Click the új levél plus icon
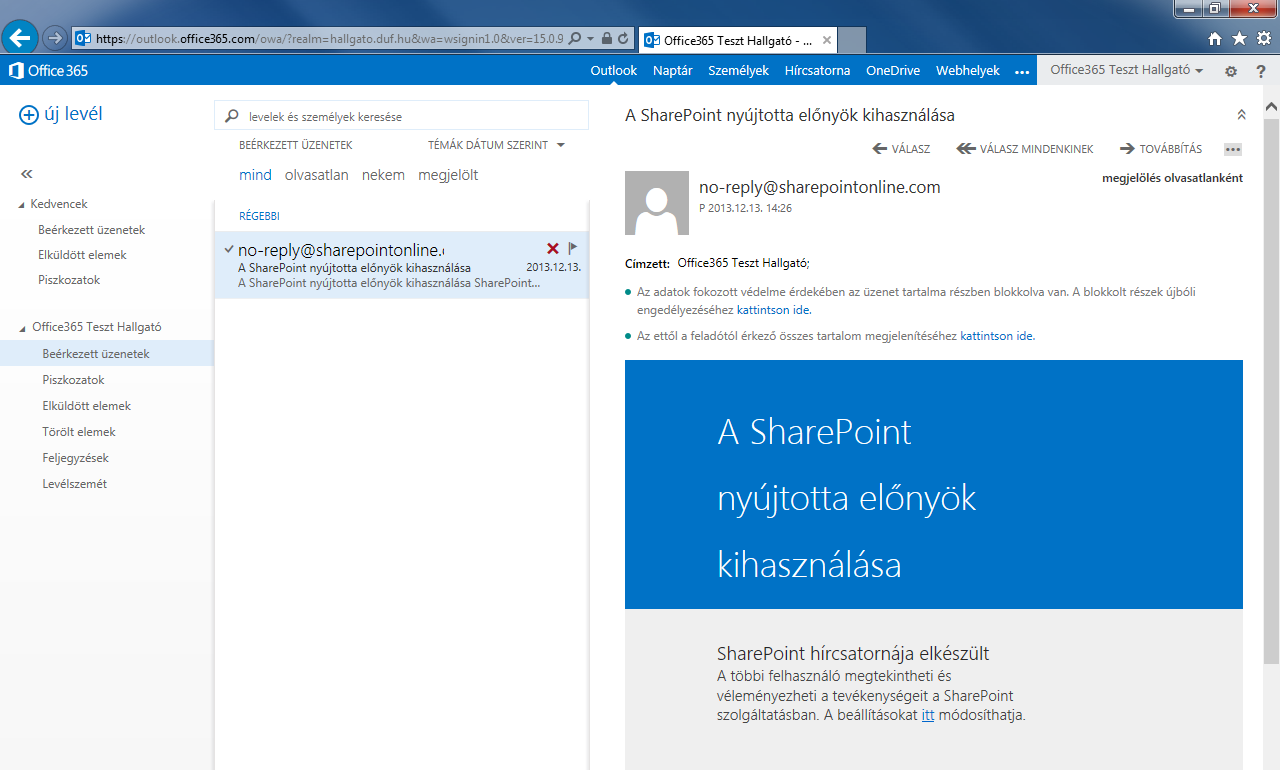The image size is (1280, 770). pos(29,115)
